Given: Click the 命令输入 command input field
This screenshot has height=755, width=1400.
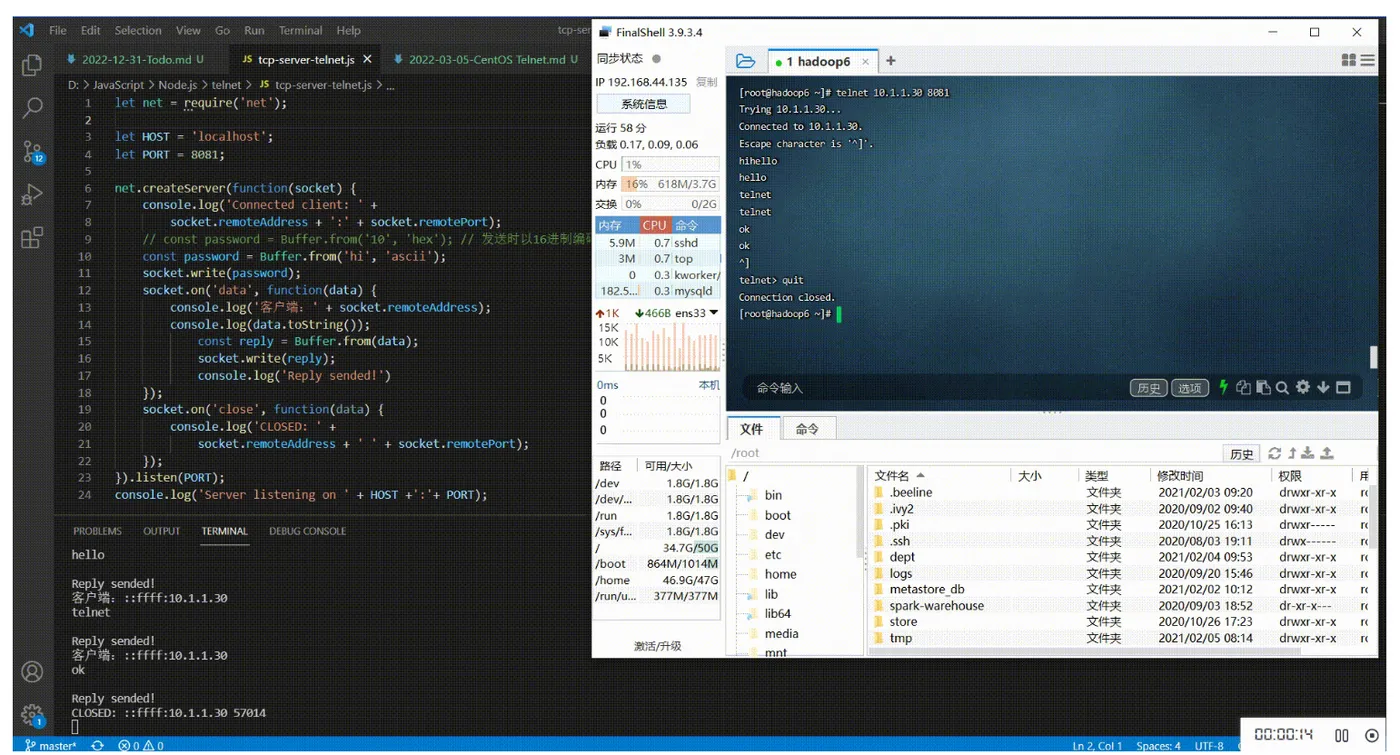Looking at the screenshot, I should (x=935, y=388).
